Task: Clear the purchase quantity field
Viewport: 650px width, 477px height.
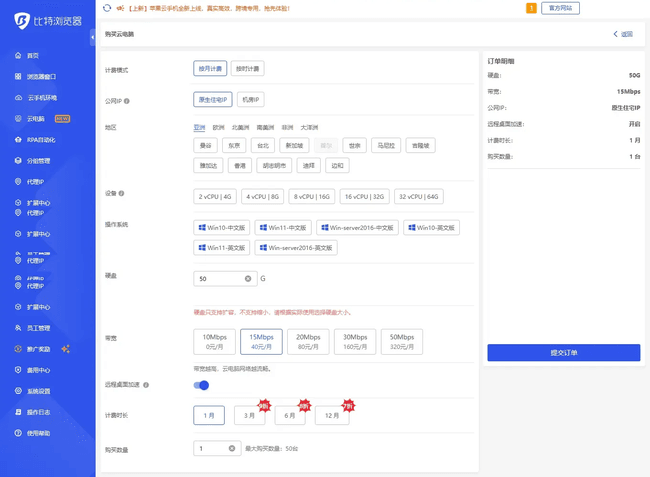Action: pyautogui.click(x=232, y=448)
